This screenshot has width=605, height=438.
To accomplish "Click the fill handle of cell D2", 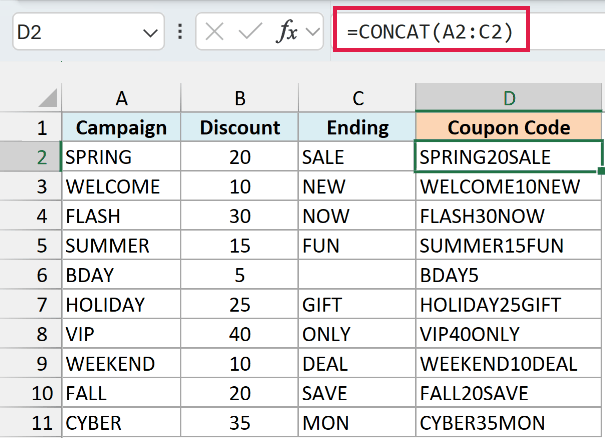I will pyautogui.click(x=601, y=171).
